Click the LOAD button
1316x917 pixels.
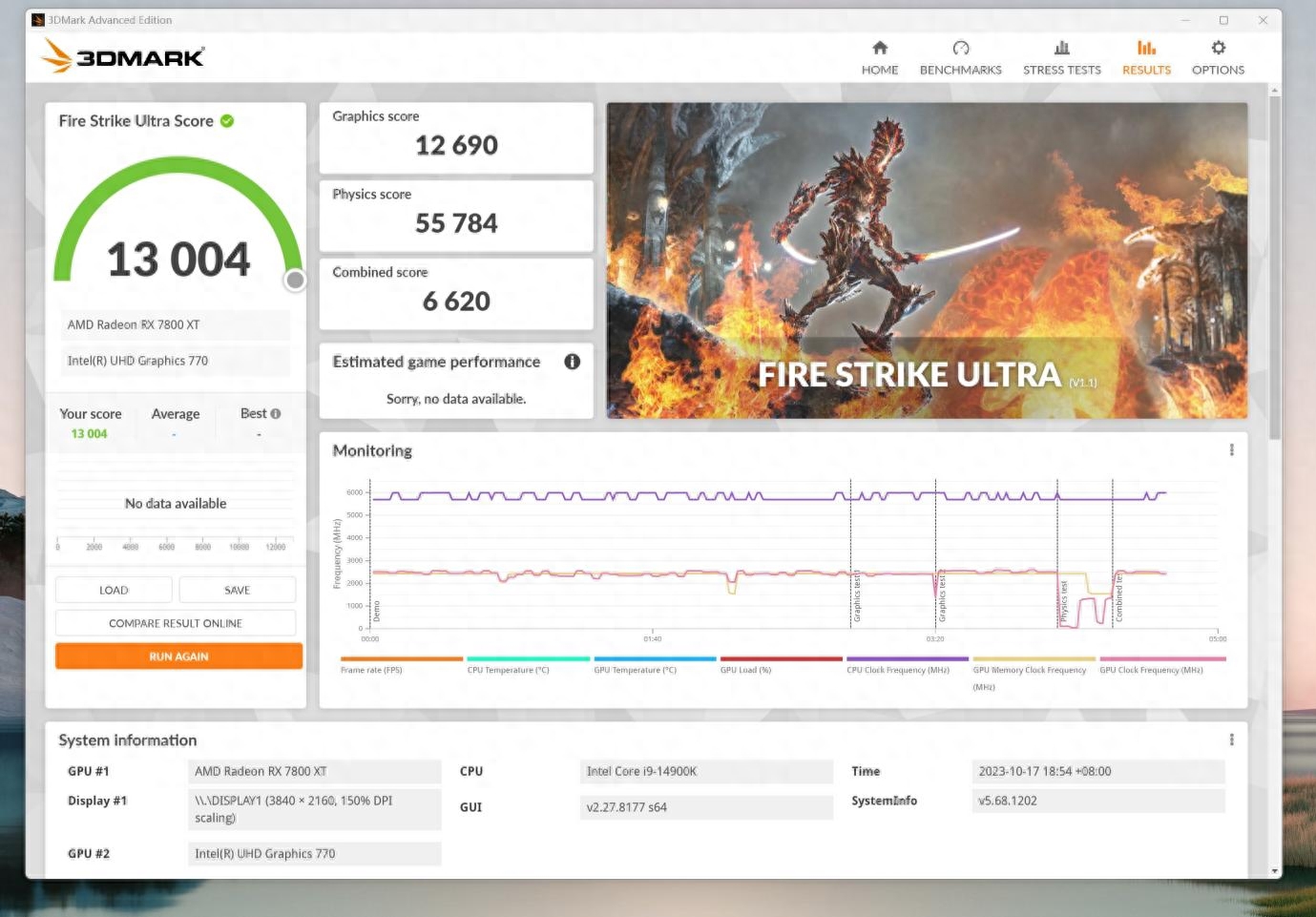(114, 590)
